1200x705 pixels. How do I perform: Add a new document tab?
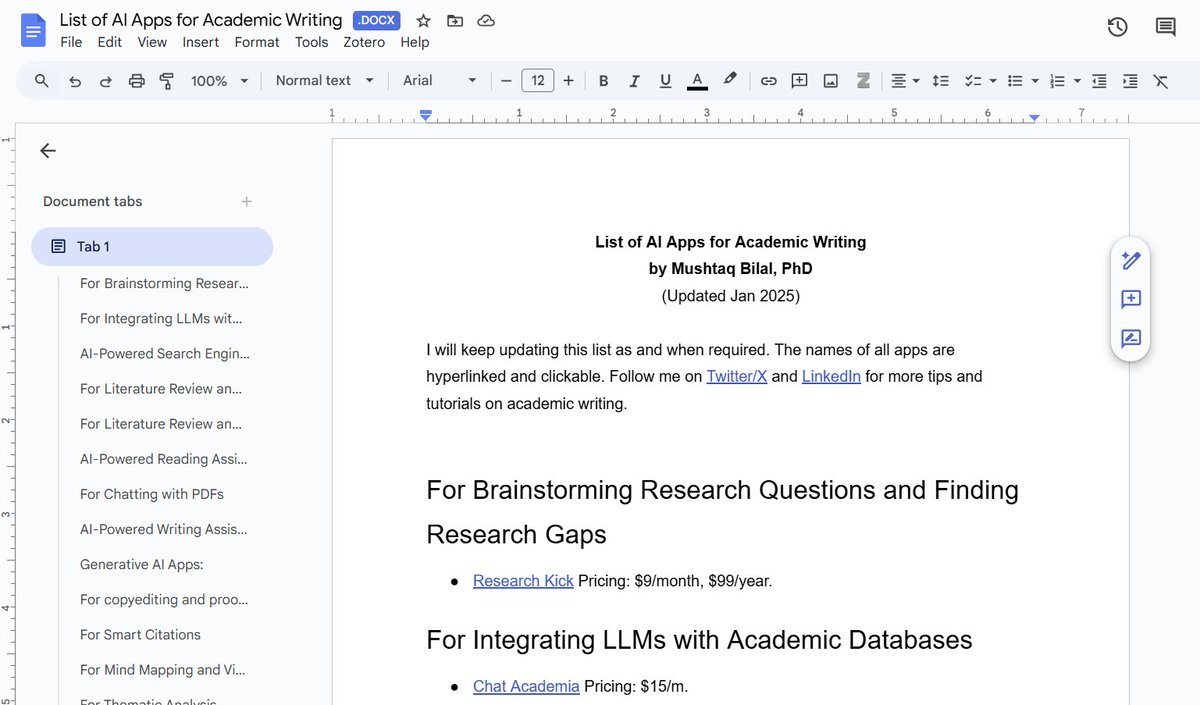click(247, 202)
